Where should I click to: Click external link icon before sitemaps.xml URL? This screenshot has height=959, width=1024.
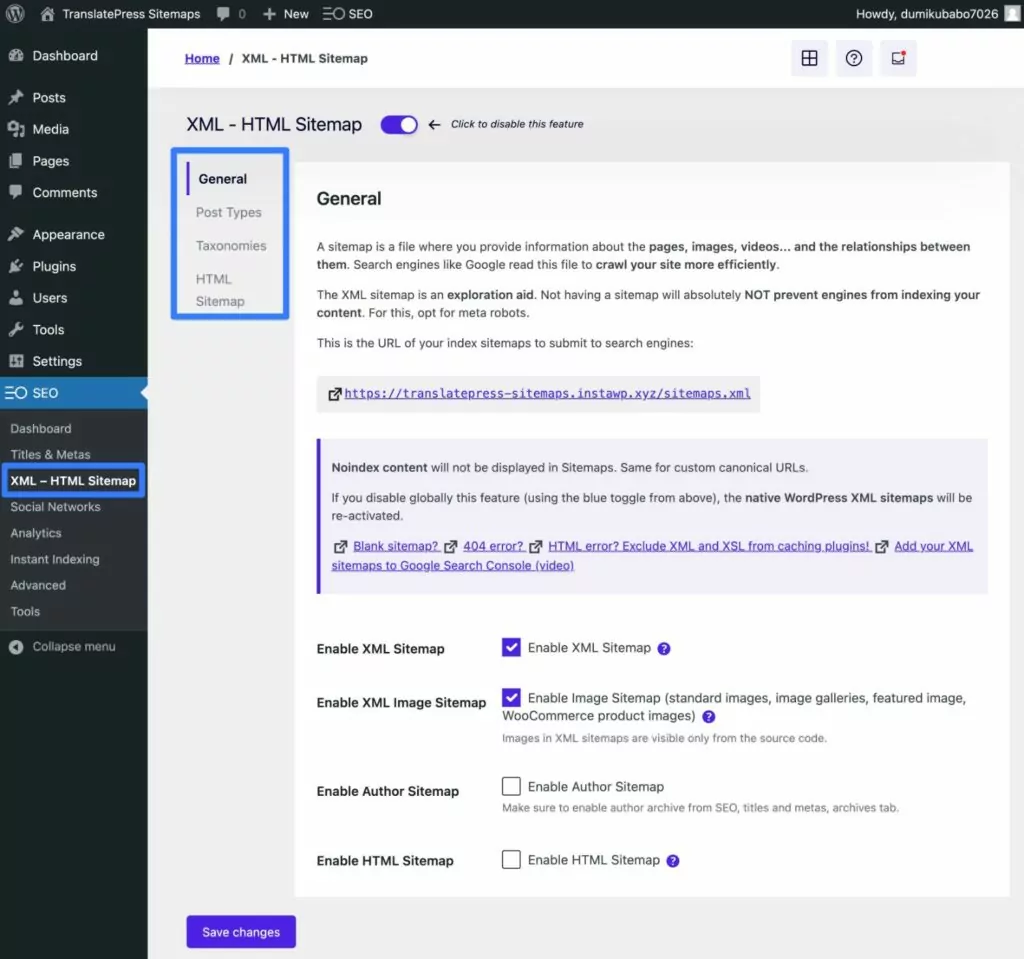click(x=334, y=394)
